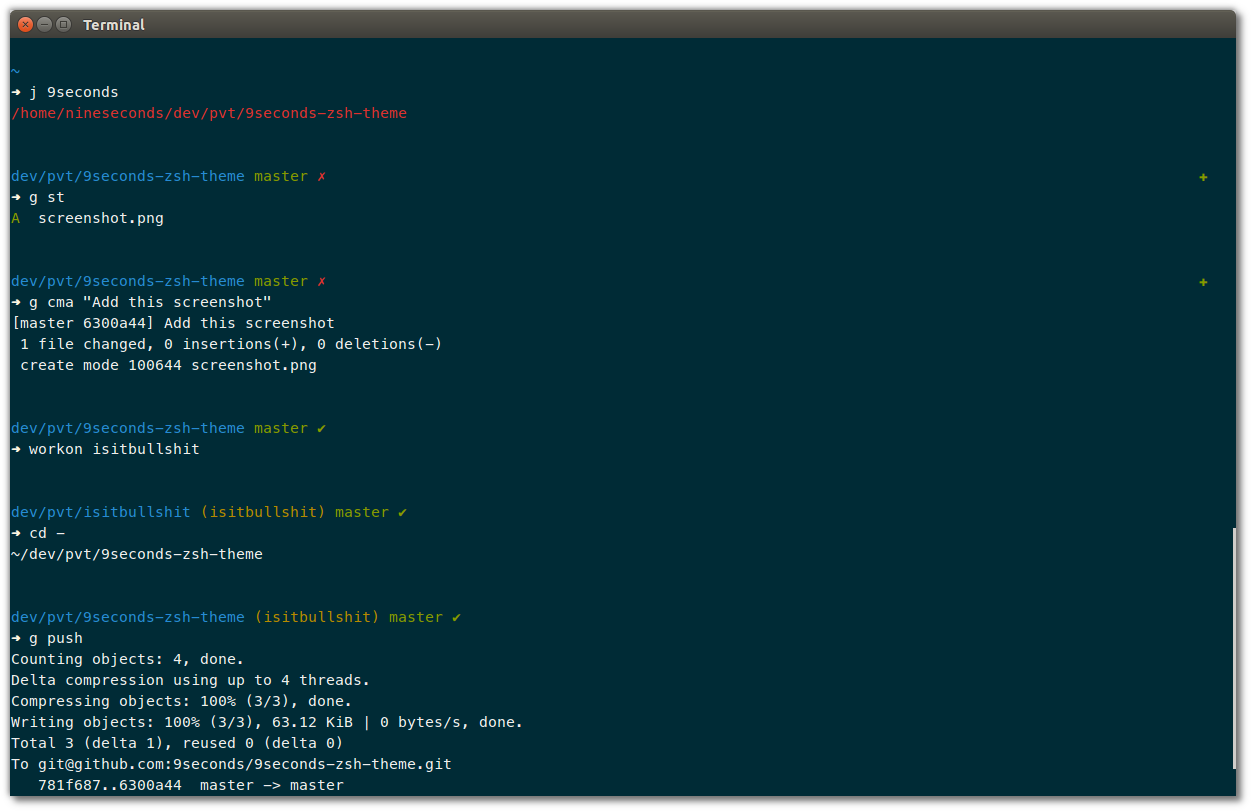Click 'create mode 100644 screenshot.png' line
Screen dimensions: 1252x812
coord(168,365)
